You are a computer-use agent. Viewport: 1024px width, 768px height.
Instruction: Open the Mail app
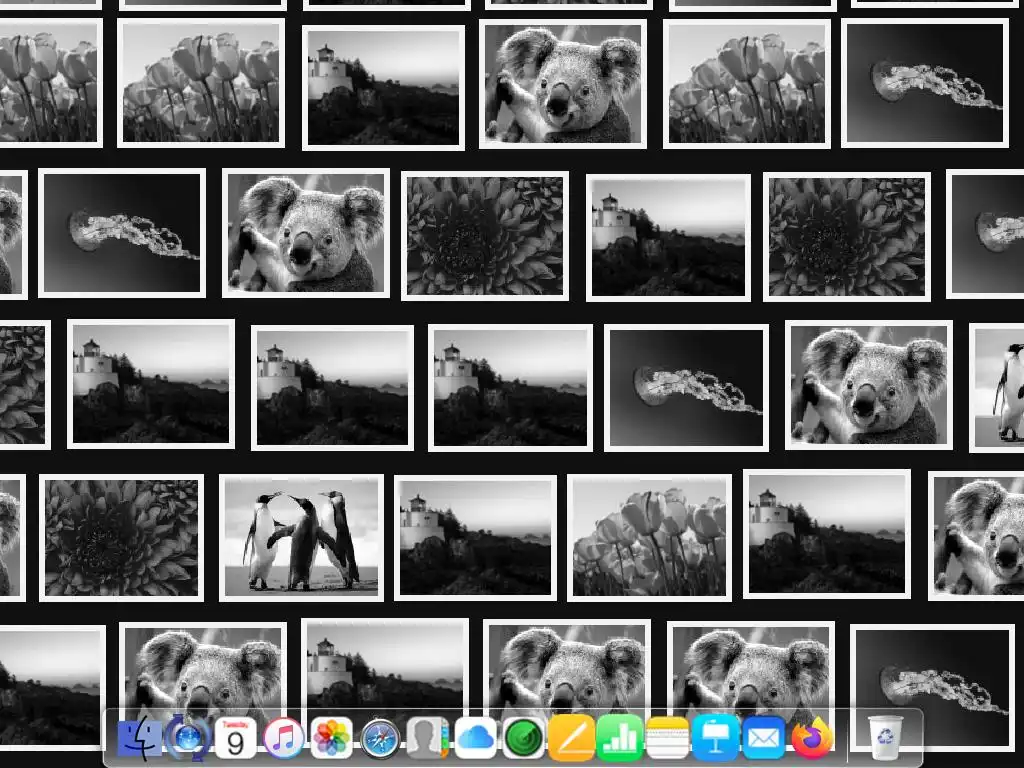[x=763, y=738]
